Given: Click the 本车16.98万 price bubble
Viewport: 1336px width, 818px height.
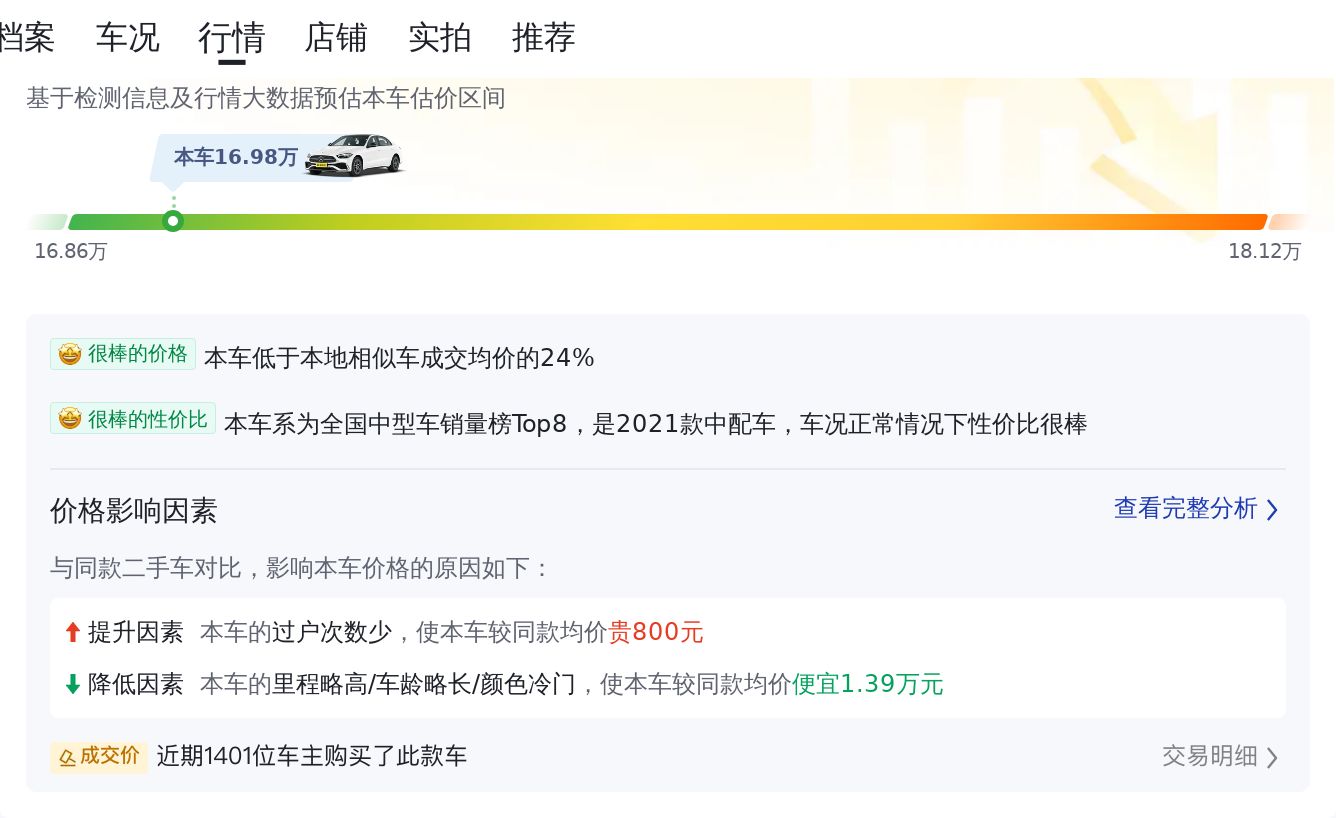Looking at the screenshot, I should [236, 157].
